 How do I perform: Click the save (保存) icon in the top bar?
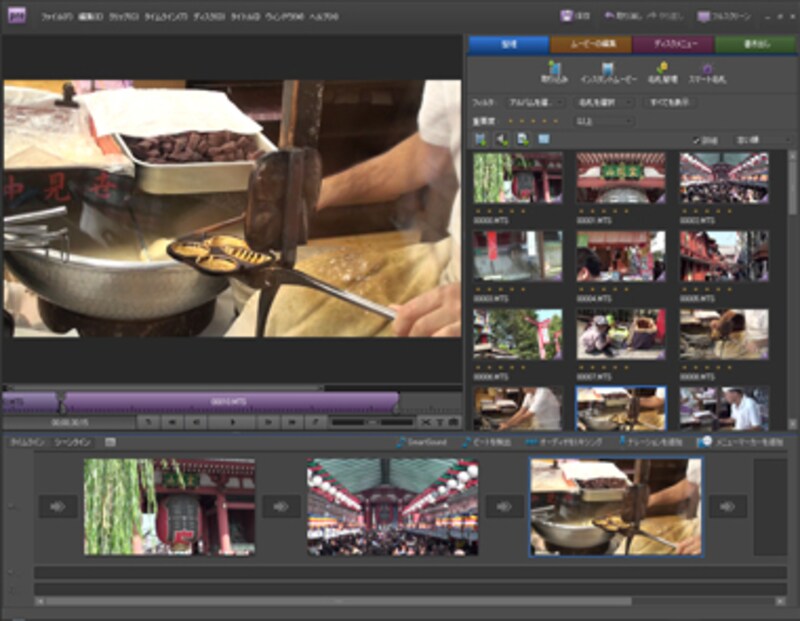point(568,16)
